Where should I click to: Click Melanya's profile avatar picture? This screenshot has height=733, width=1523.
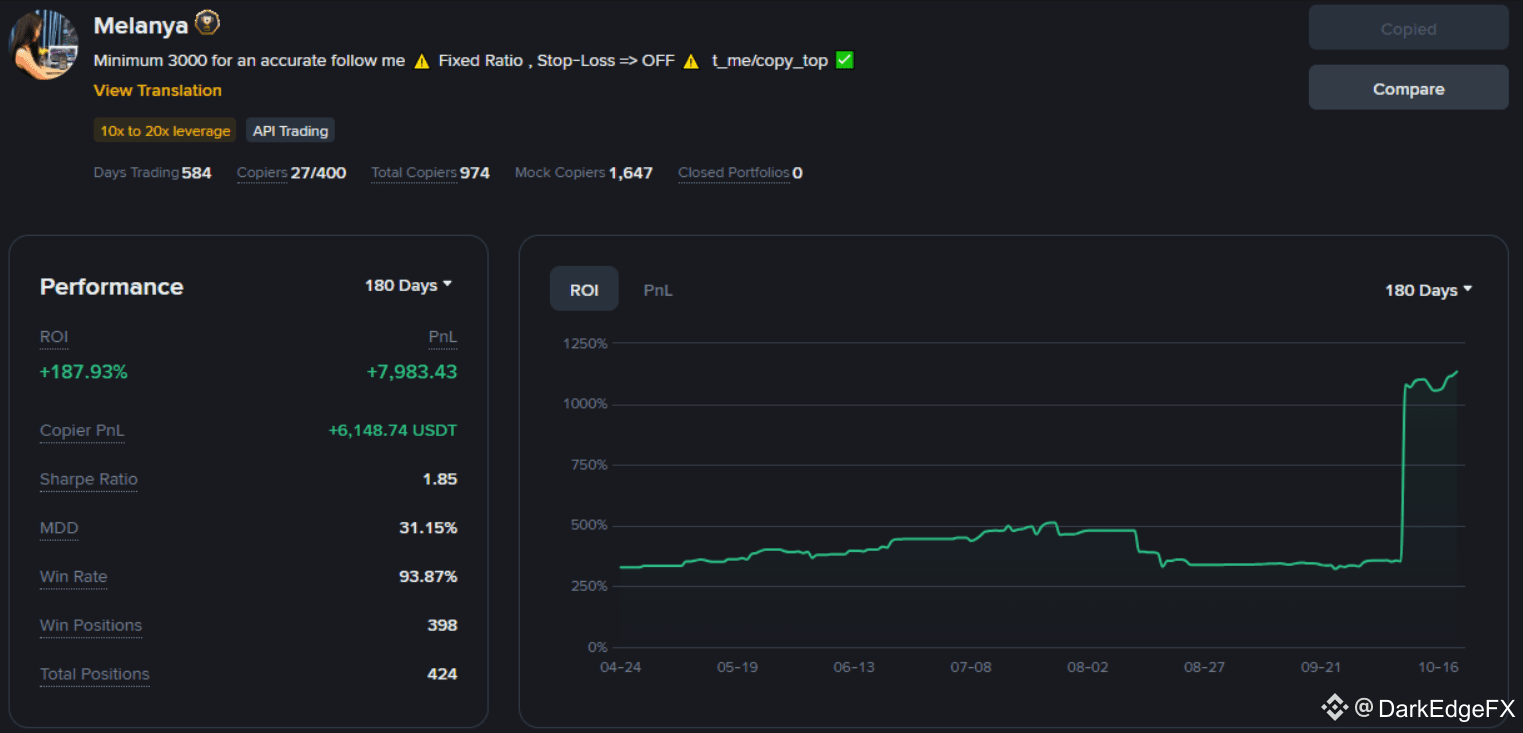[43, 45]
